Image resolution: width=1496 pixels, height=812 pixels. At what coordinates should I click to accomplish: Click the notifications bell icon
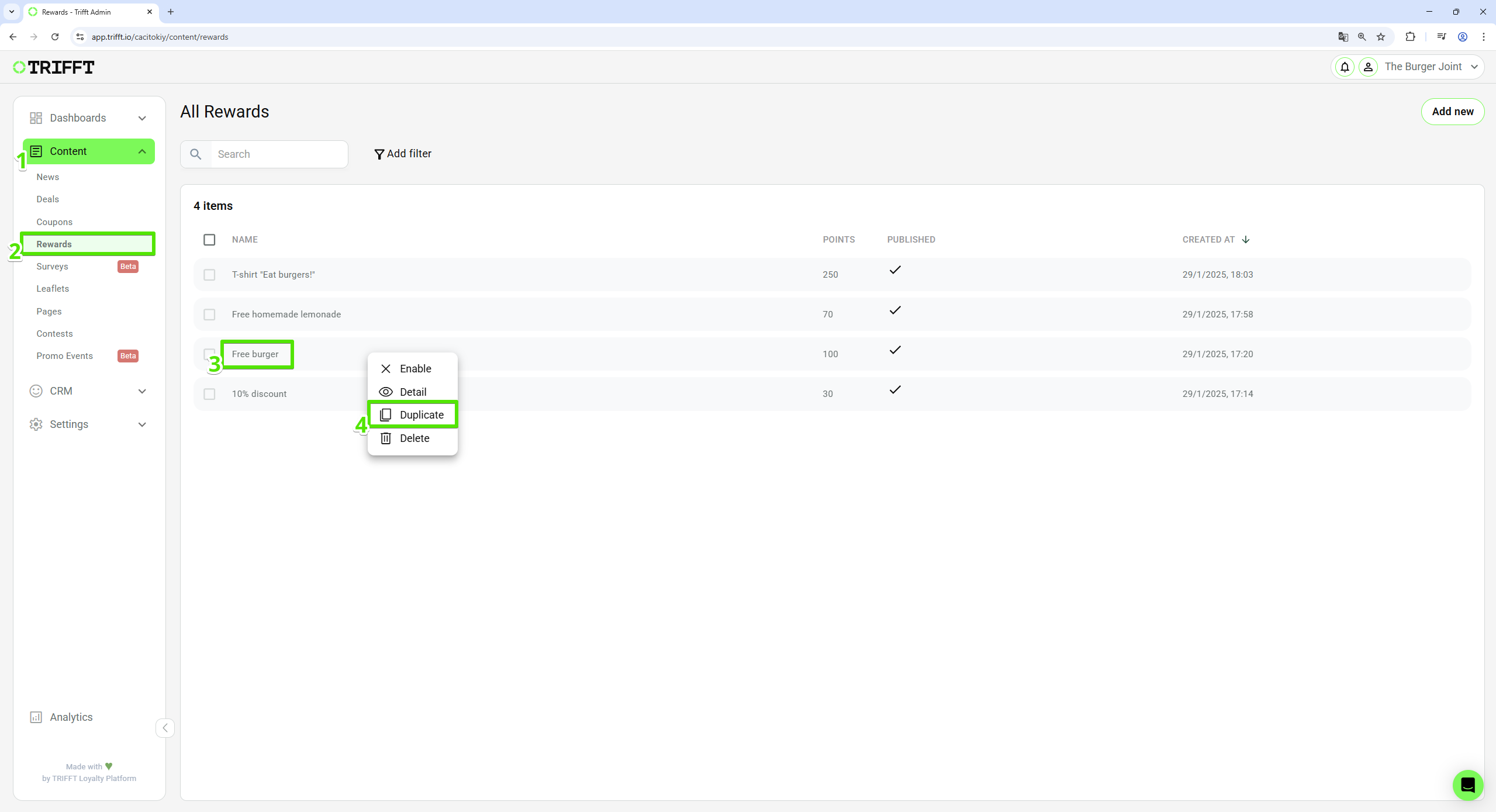pyautogui.click(x=1345, y=67)
